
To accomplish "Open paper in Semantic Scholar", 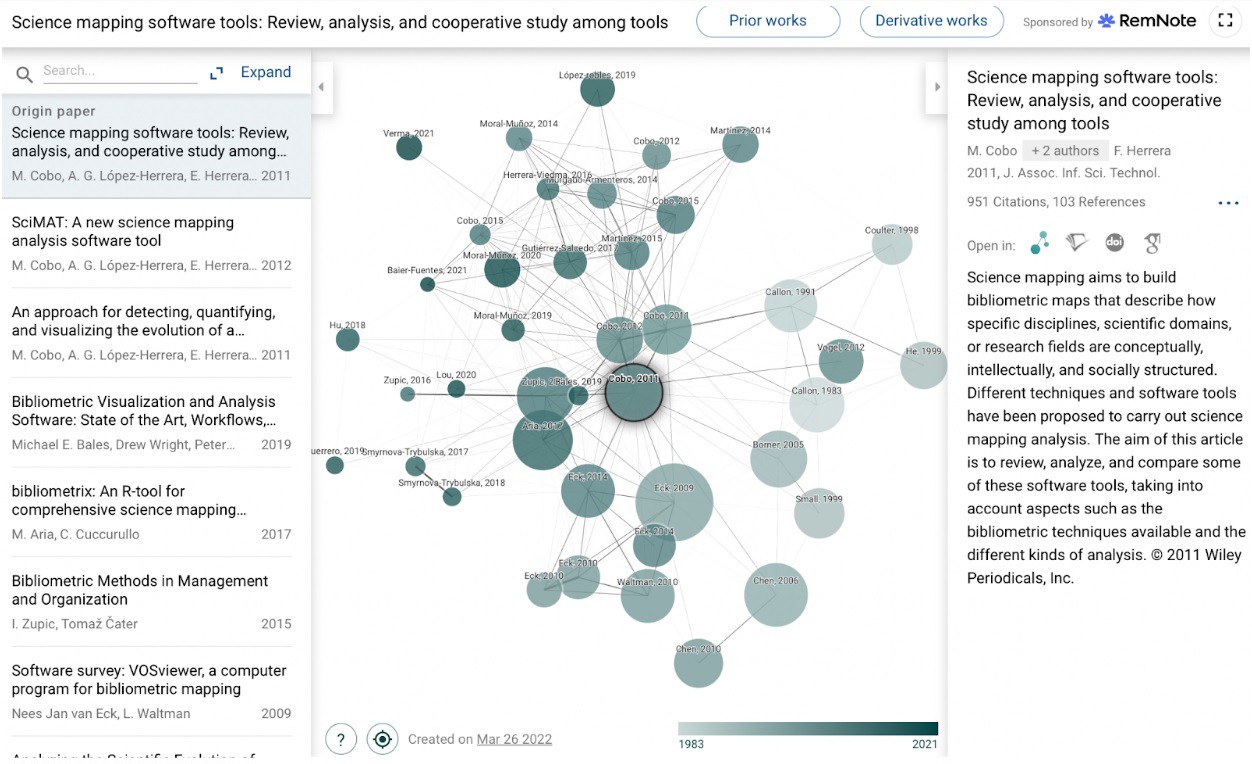I will click(x=1077, y=243).
